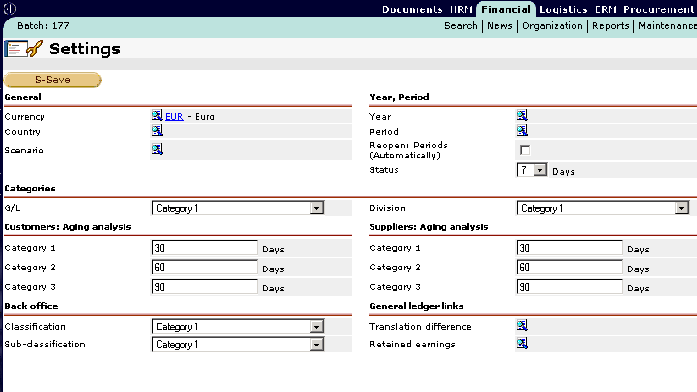
Task: Open the Reports menu
Action: (610, 26)
